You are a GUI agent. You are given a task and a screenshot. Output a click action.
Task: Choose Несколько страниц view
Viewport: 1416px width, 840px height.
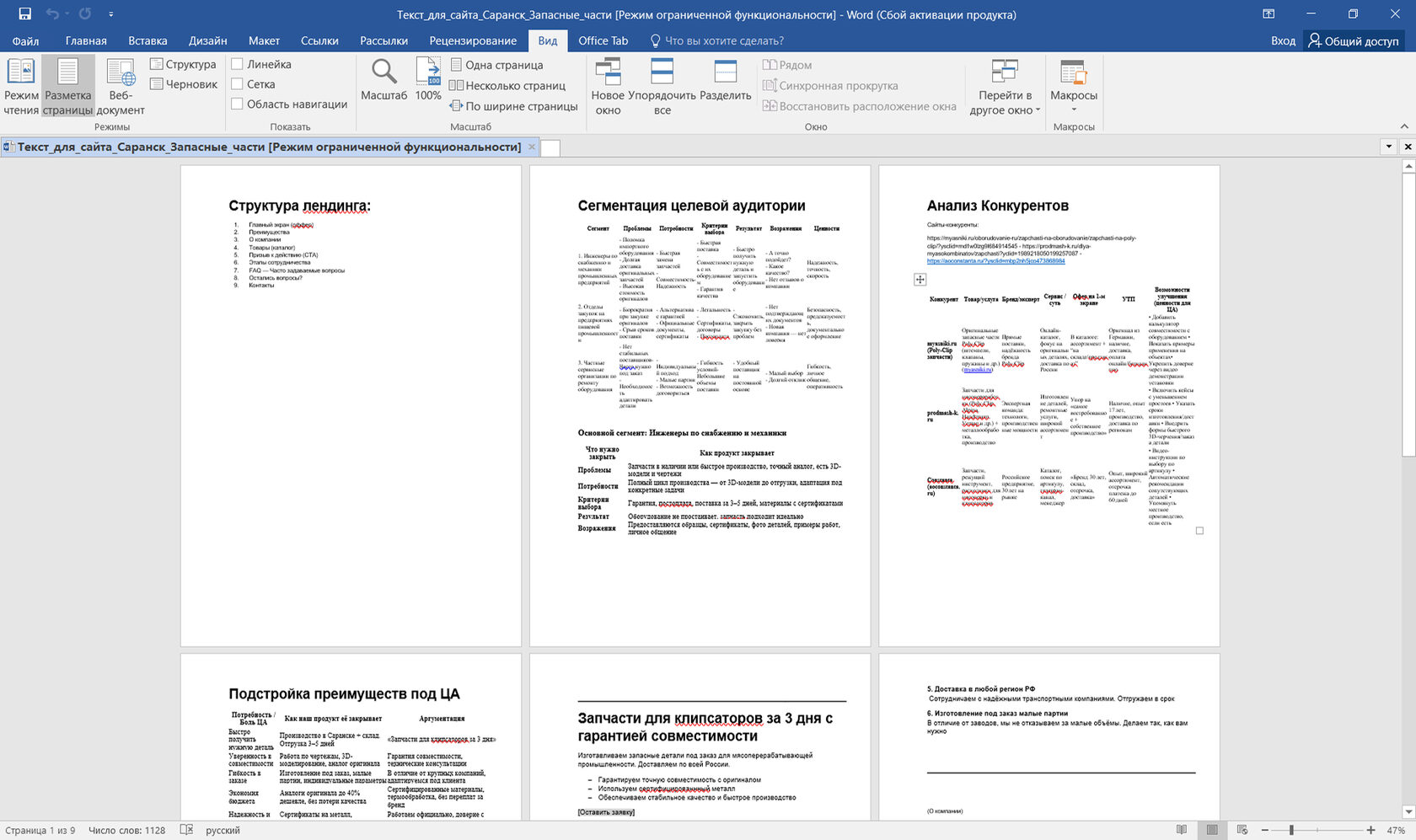[507, 85]
